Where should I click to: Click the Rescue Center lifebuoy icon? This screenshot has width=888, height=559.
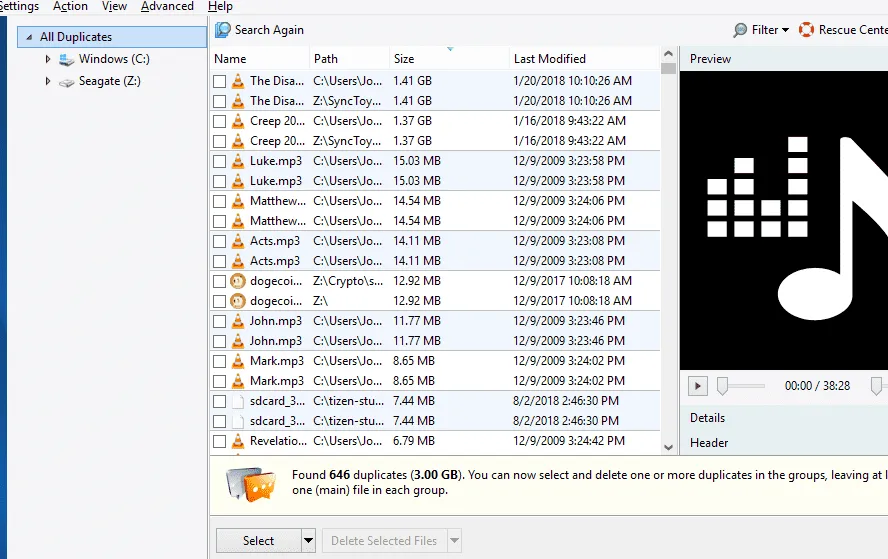(806, 30)
